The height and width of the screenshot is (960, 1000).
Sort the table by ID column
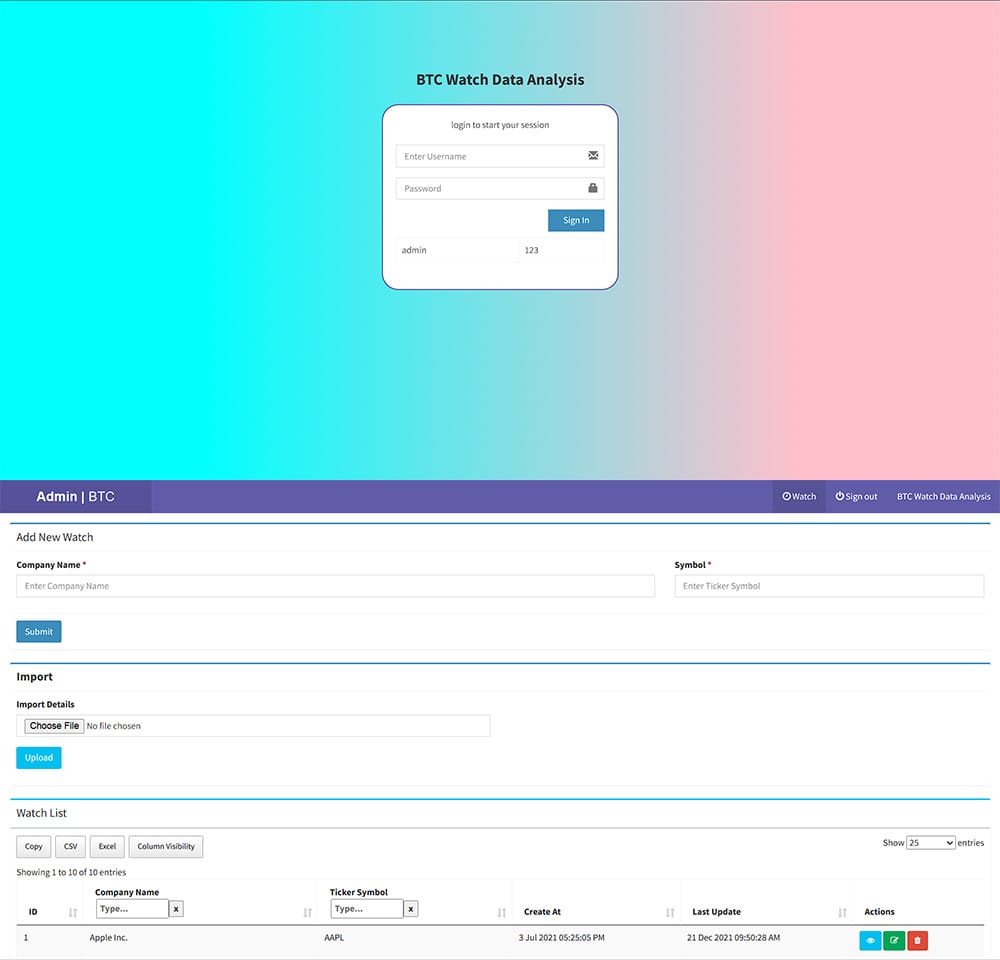(x=73, y=912)
